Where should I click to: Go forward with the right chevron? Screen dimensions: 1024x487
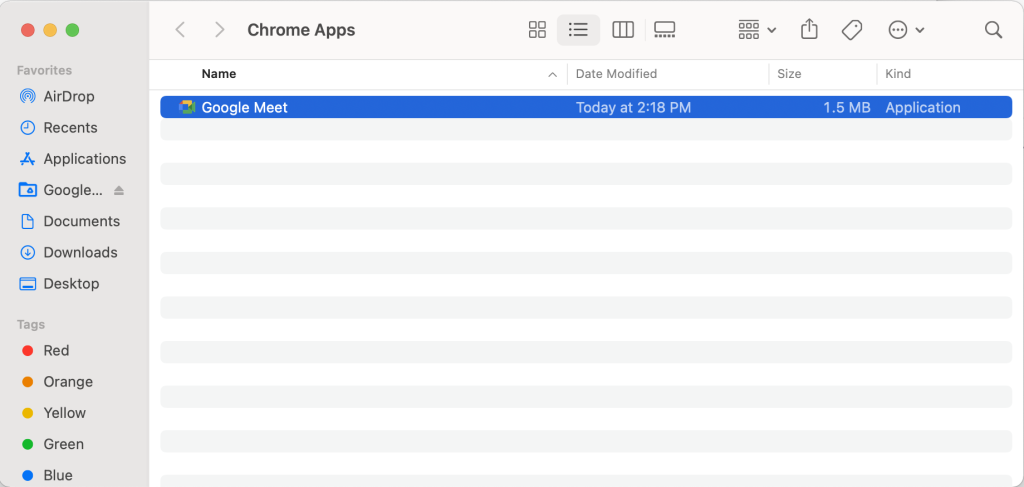[220, 30]
